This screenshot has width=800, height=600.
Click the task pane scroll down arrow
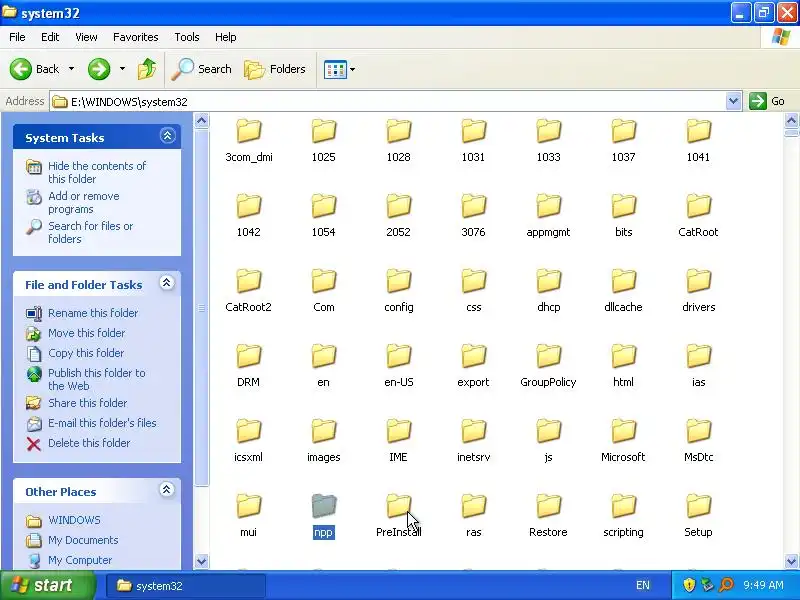(202, 561)
